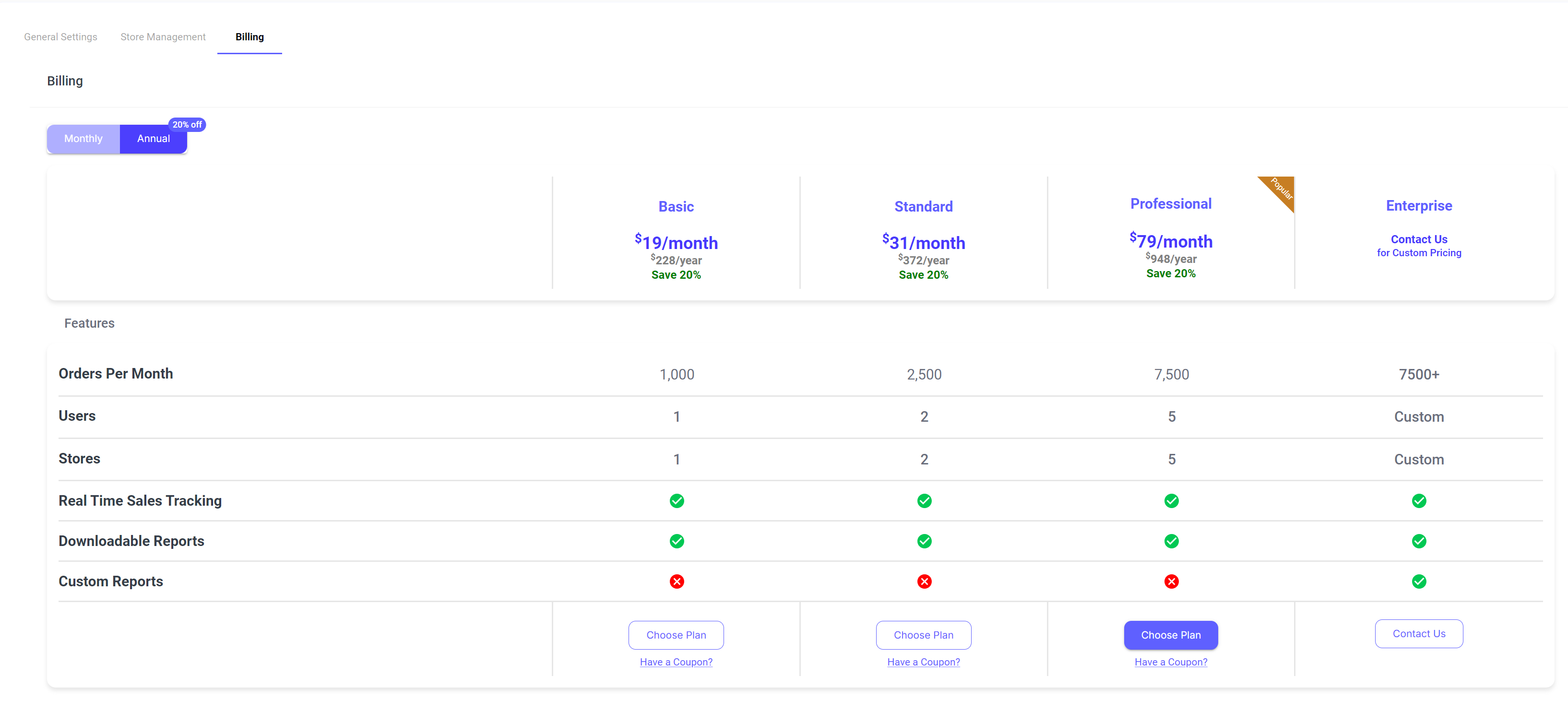1568x712 pixels.
Task: Open Have a Coupon link under Standard
Action: (923, 662)
